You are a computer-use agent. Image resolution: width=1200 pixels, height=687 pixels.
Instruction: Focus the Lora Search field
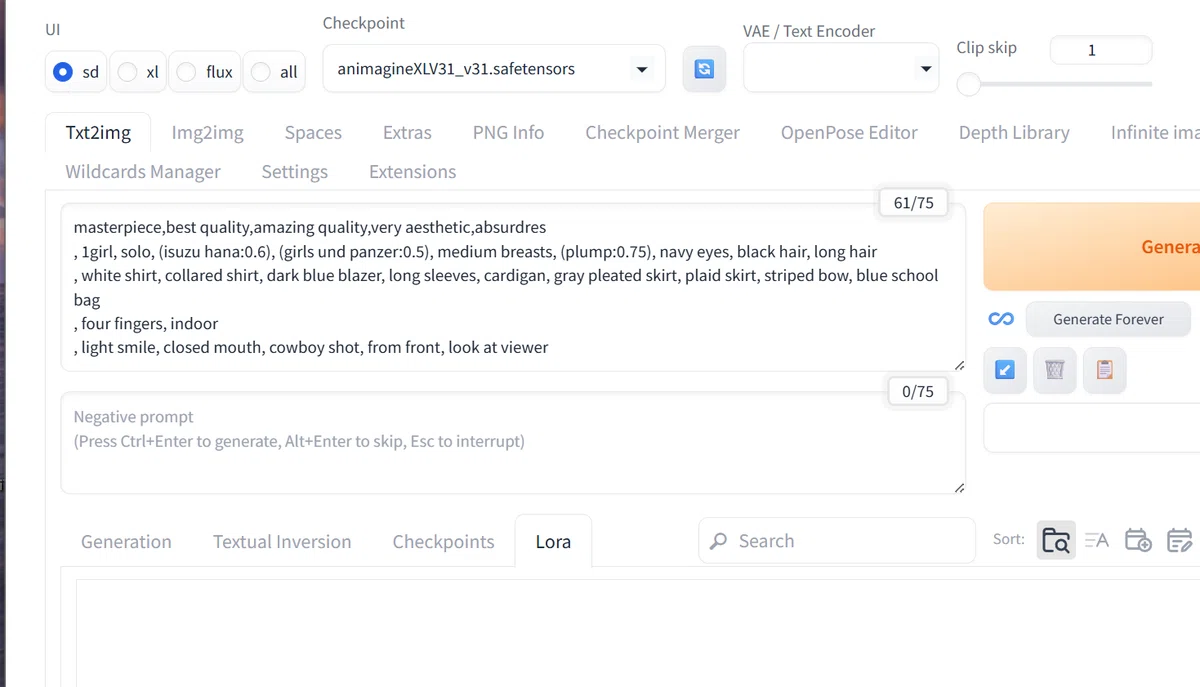point(837,541)
